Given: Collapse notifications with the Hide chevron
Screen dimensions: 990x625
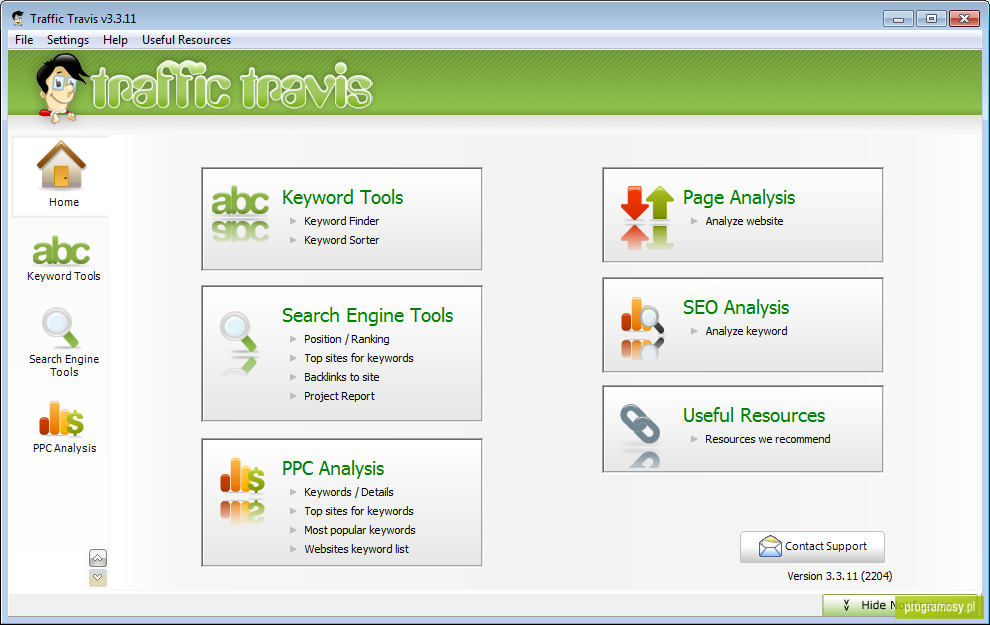Looking at the screenshot, I should [x=846, y=605].
